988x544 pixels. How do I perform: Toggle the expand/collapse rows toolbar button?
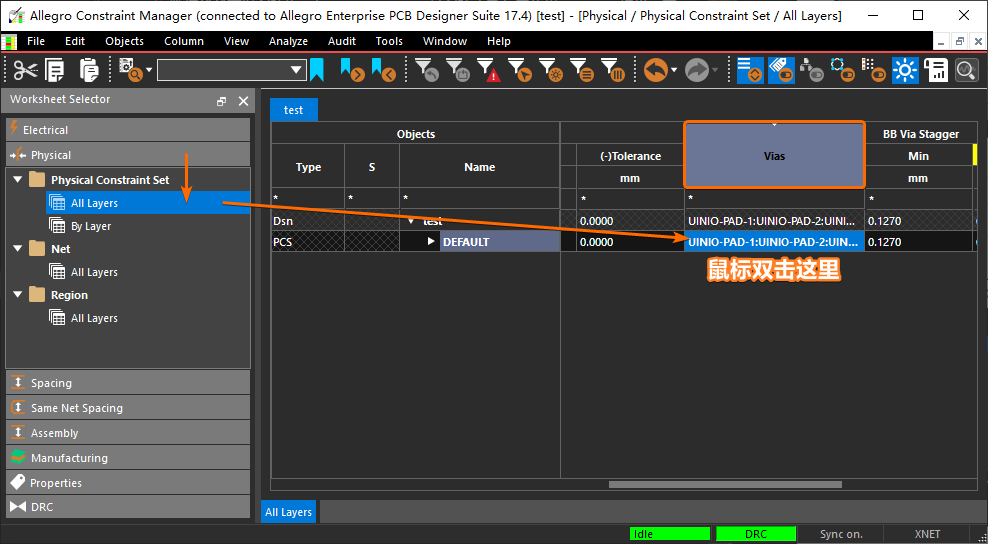coord(750,70)
